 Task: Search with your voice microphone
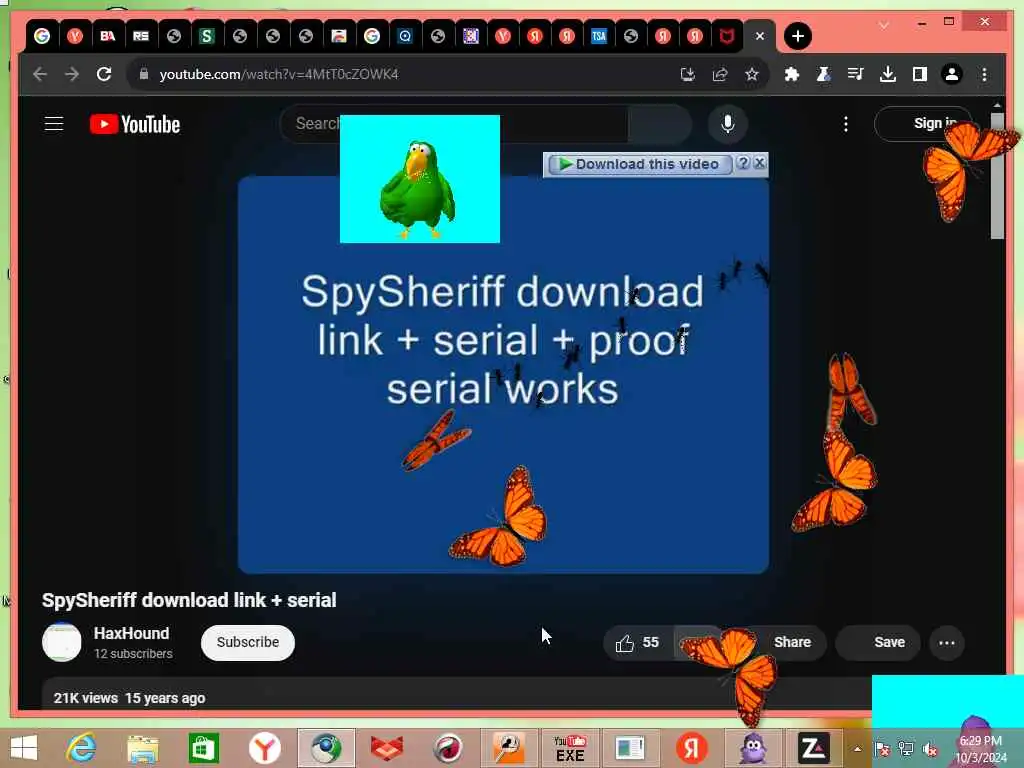pos(728,123)
